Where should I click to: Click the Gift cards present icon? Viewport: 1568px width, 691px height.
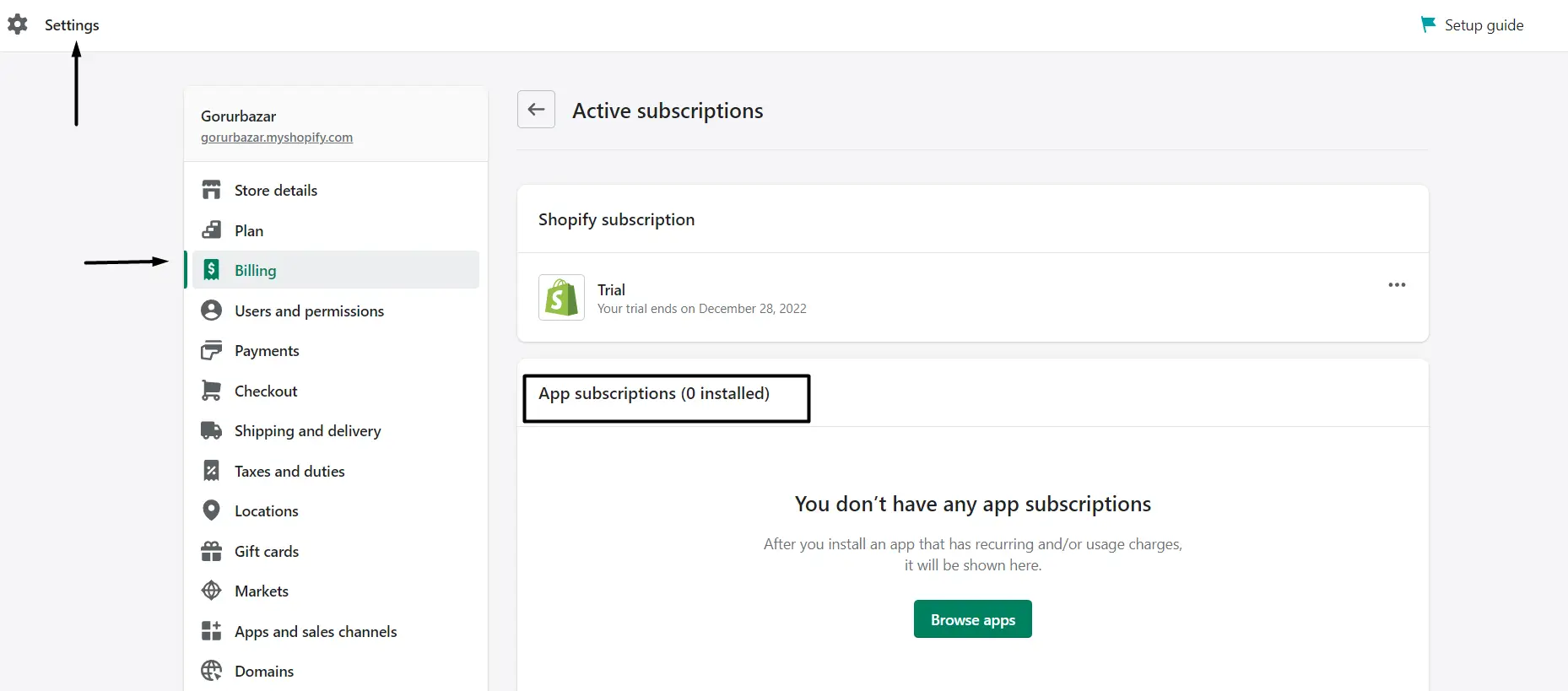click(211, 551)
